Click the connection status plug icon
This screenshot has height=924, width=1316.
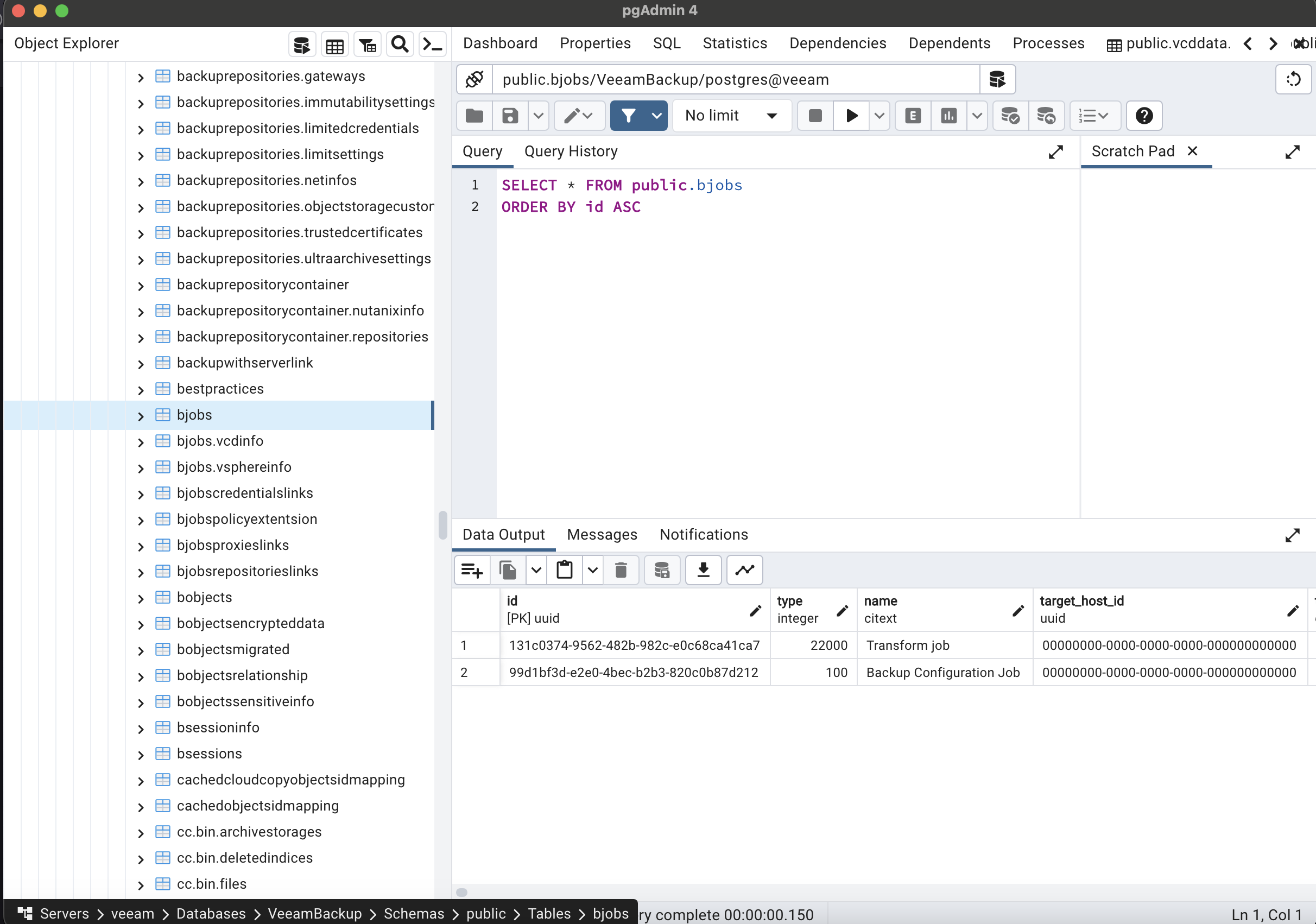tap(474, 79)
